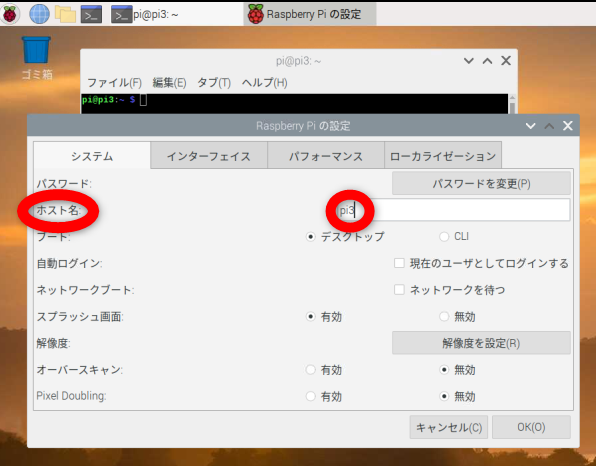Click into the ホスト名 text field

coord(453,210)
